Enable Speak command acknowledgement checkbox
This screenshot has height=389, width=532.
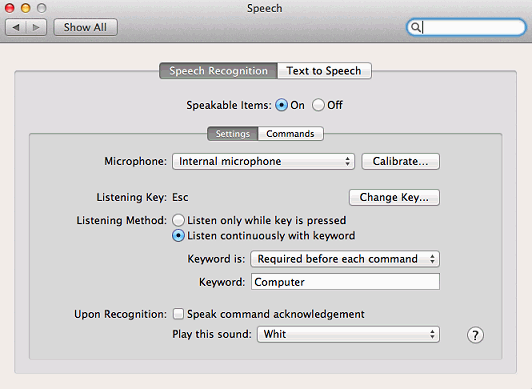pos(178,314)
